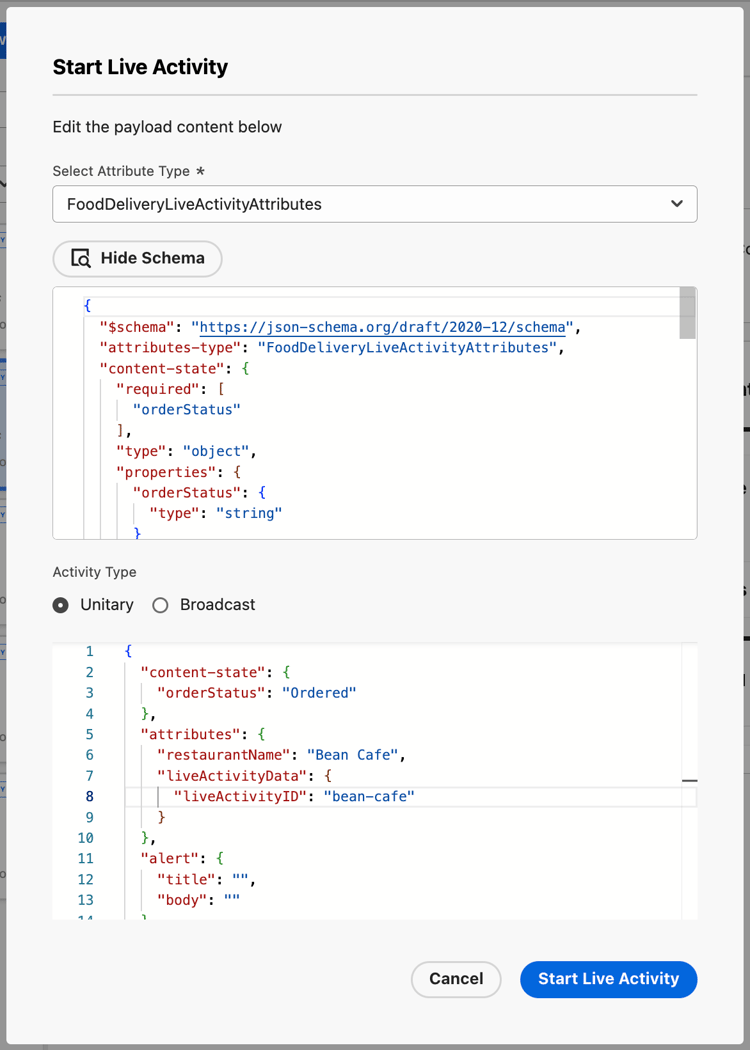Click the "$schema" key in schema viewer
The height and width of the screenshot is (1050, 750).
(137, 327)
